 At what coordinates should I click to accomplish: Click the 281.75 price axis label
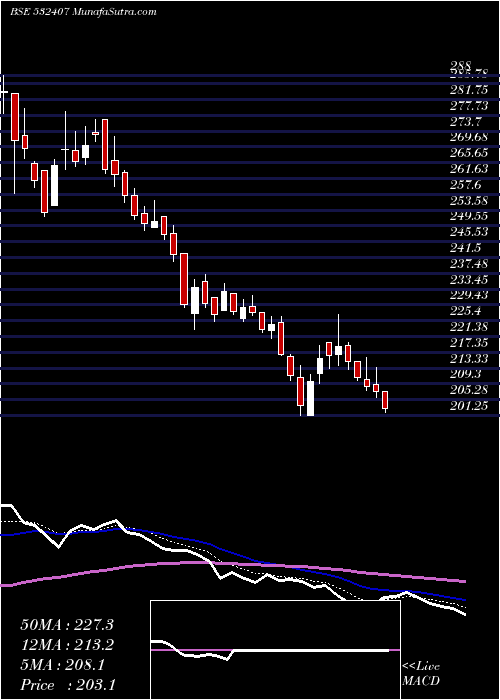click(x=469, y=90)
